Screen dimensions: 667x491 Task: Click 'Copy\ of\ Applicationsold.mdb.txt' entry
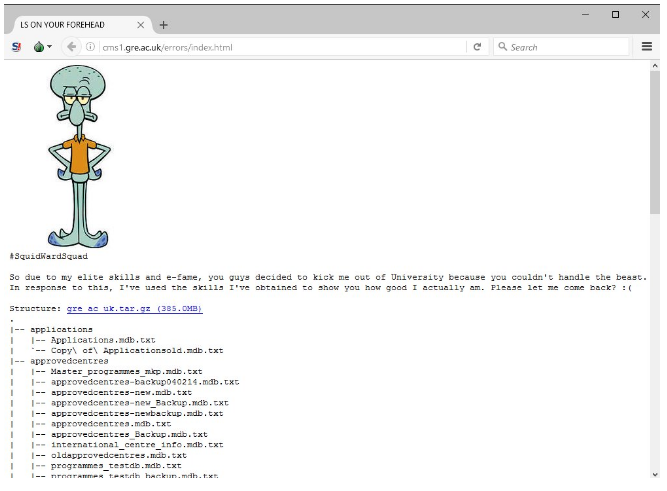pos(137,351)
